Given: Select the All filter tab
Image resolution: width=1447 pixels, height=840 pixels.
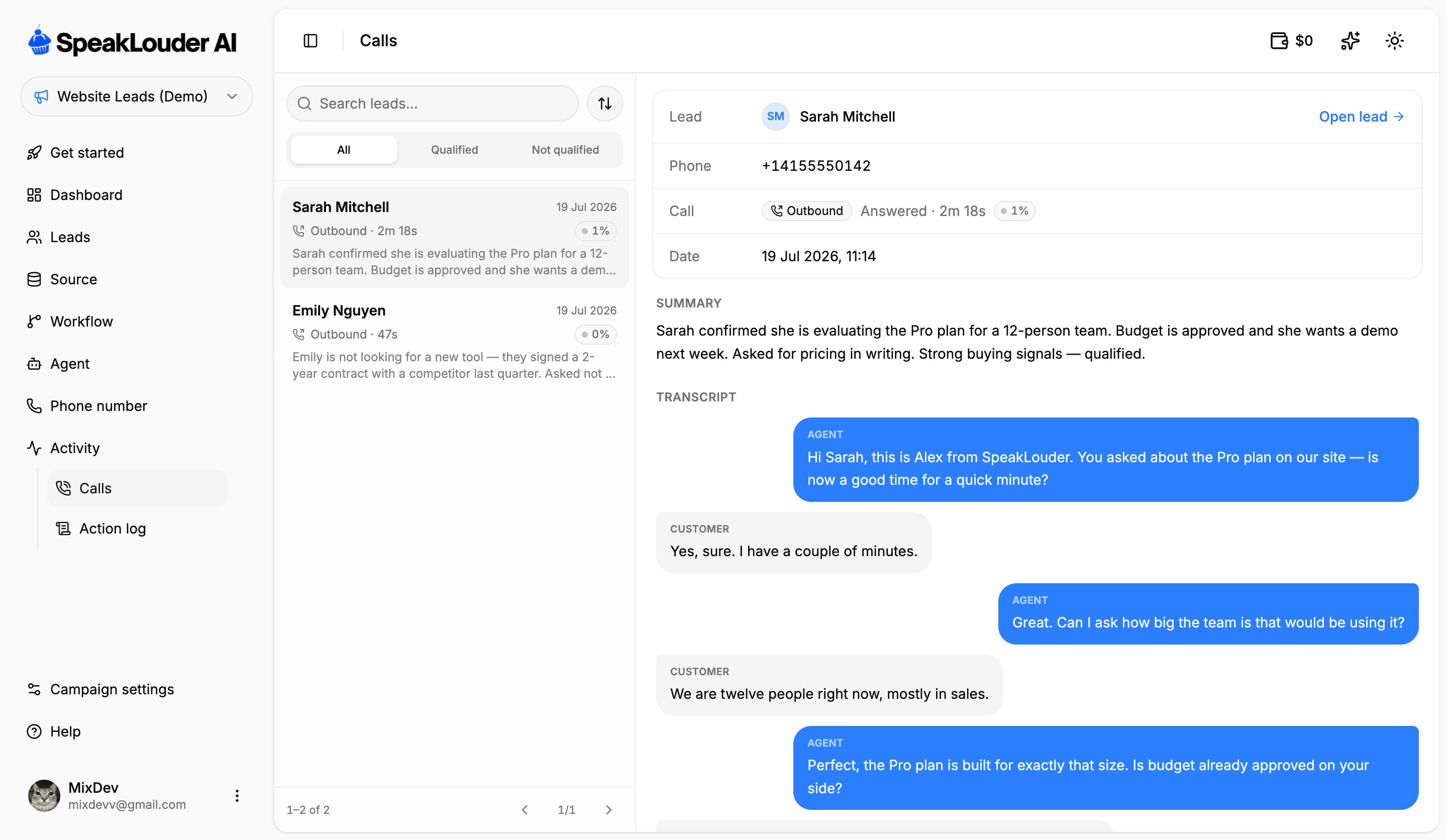Looking at the screenshot, I should pos(343,150).
